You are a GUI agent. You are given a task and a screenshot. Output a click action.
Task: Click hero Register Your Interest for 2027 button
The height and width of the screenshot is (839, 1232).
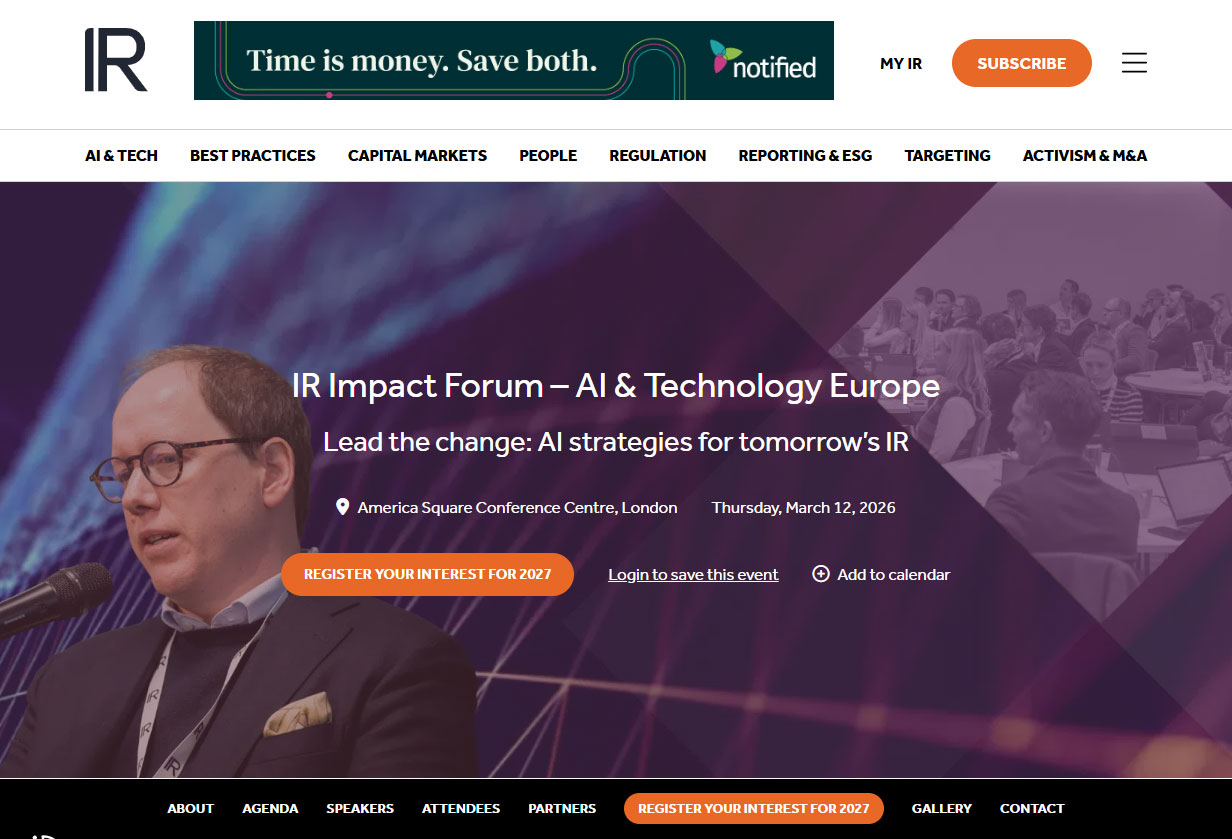tap(427, 574)
